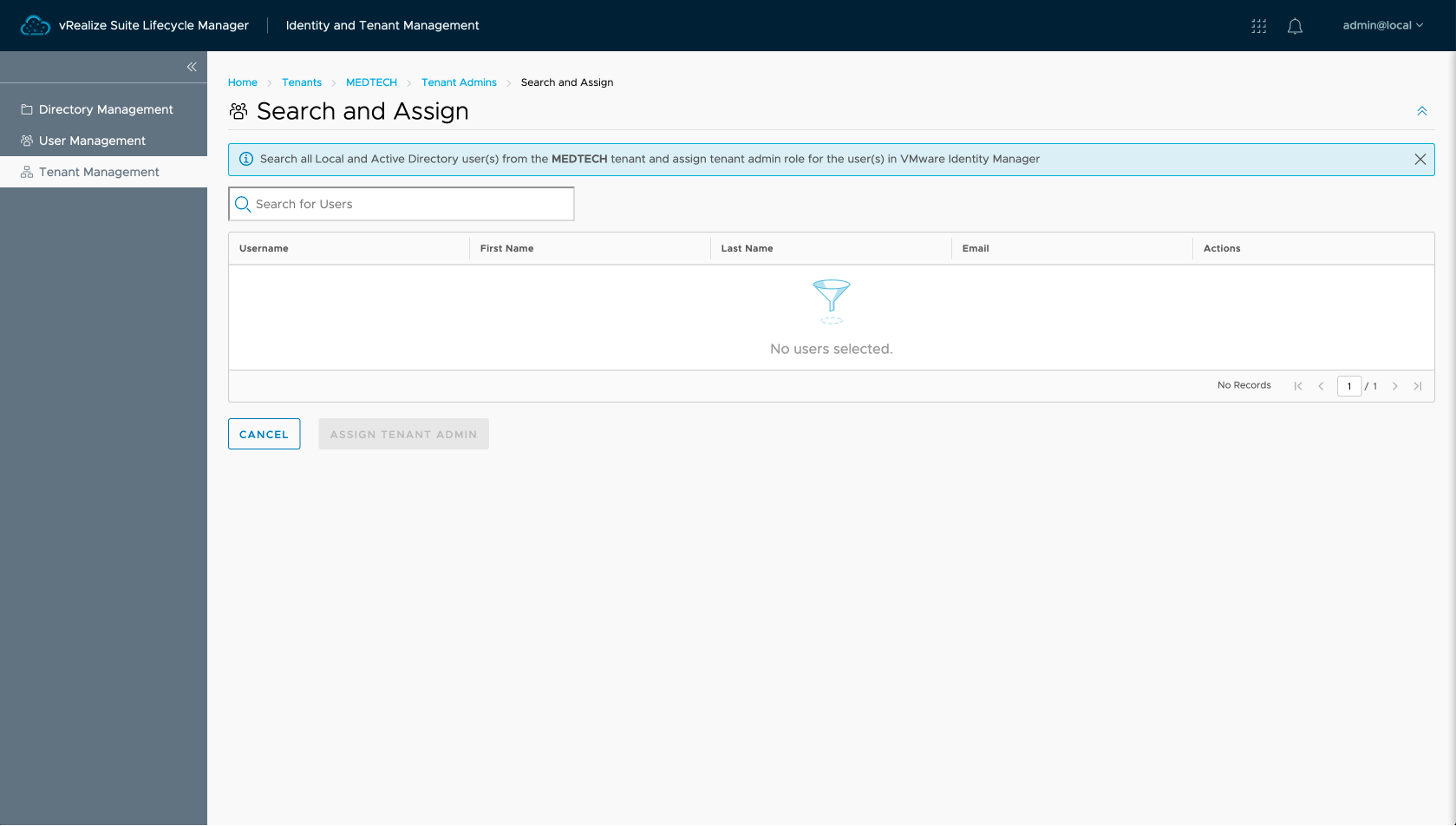Navigate to Tenant Admins breadcrumb
Image resolution: width=1456 pixels, height=826 pixels.
459,82
